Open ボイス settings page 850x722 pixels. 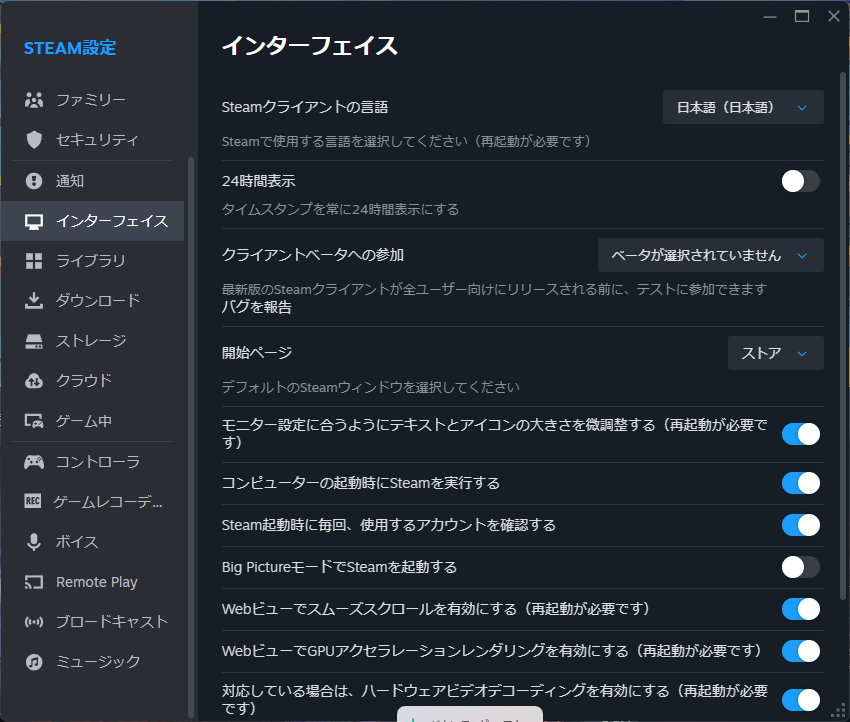[92, 542]
